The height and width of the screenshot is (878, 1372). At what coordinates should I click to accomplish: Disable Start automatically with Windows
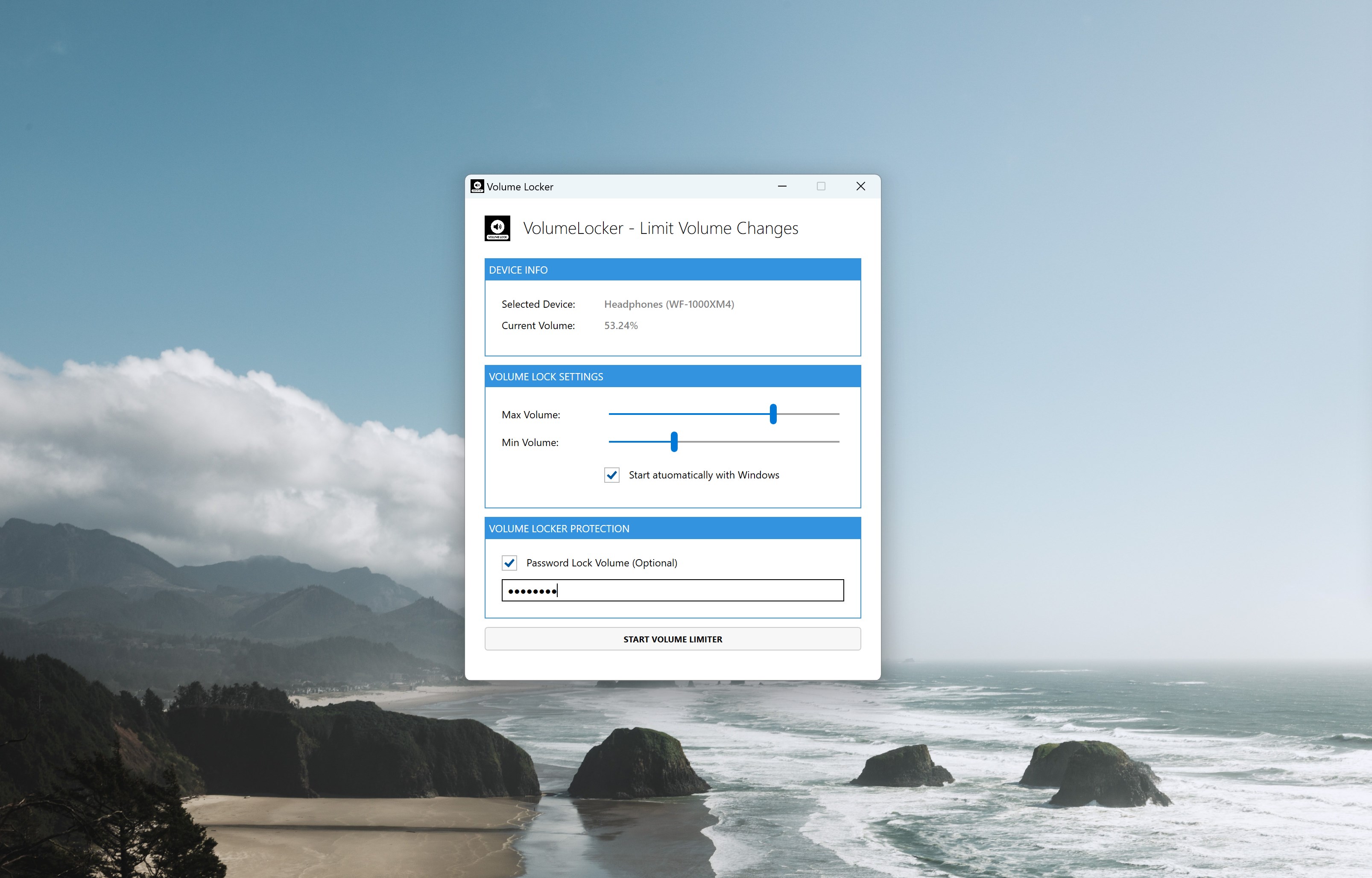tap(611, 474)
